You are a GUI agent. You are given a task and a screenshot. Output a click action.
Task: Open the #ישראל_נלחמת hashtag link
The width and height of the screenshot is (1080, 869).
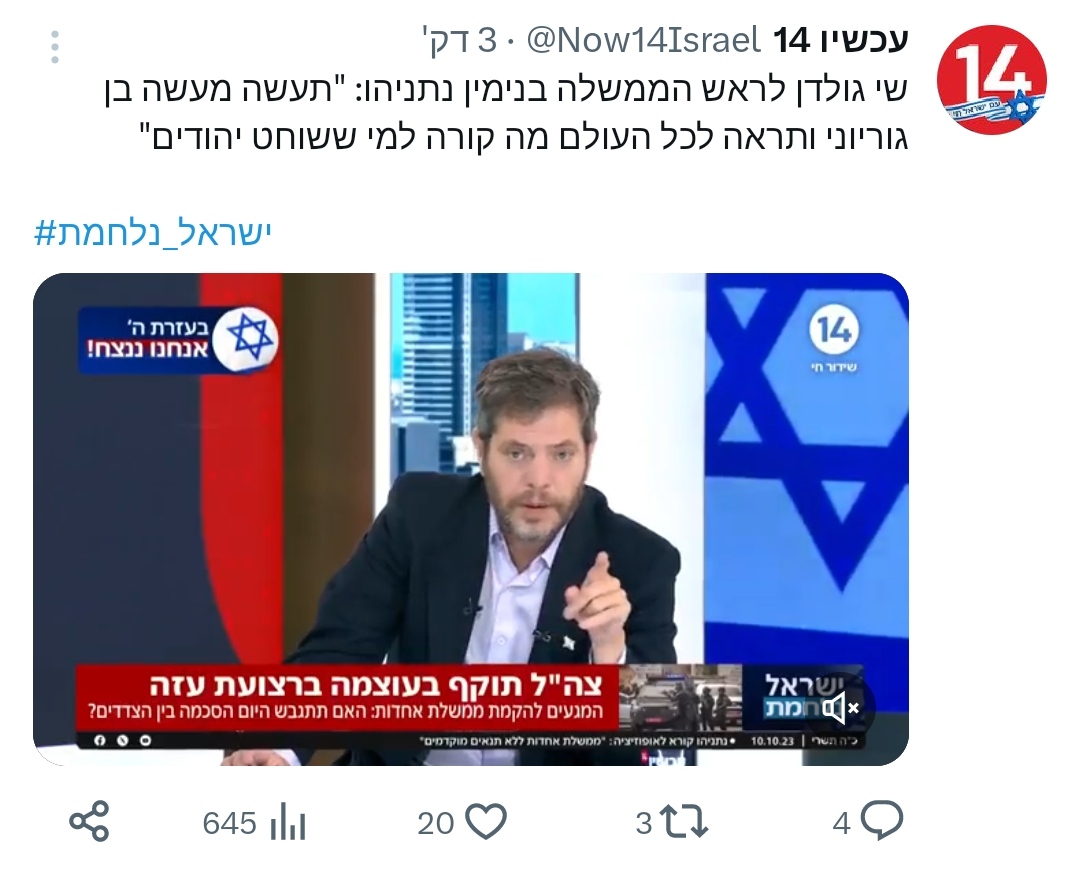pyautogui.click(x=153, y=234)
